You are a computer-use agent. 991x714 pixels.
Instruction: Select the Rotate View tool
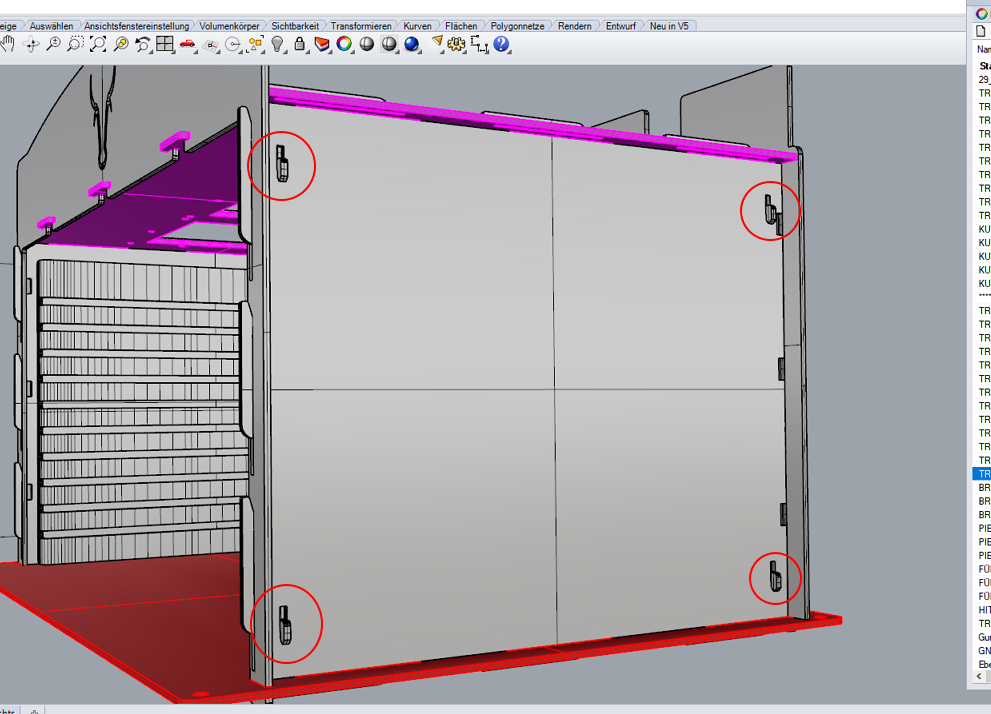click(31, 44)
